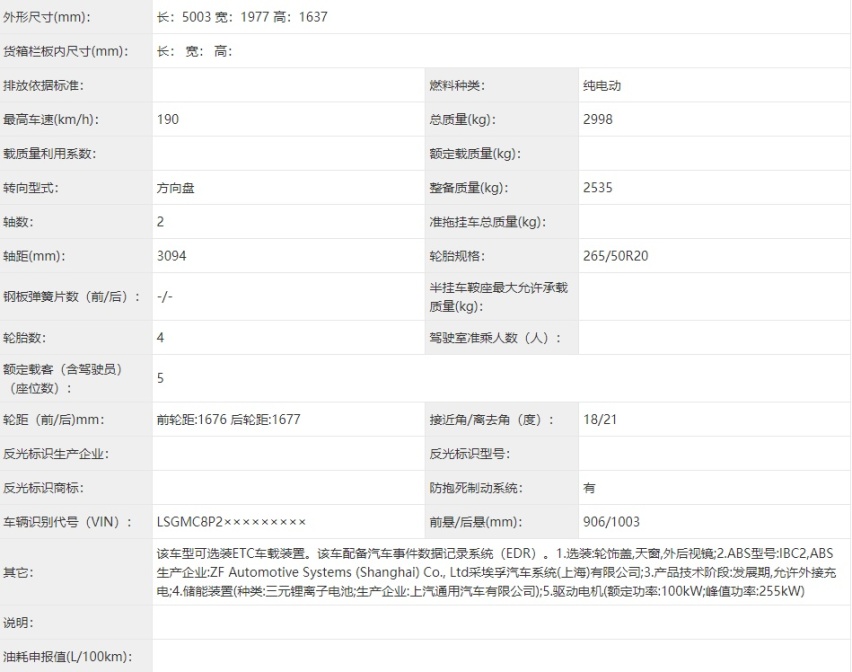Click the 转向型式 label

coord(30,188)
